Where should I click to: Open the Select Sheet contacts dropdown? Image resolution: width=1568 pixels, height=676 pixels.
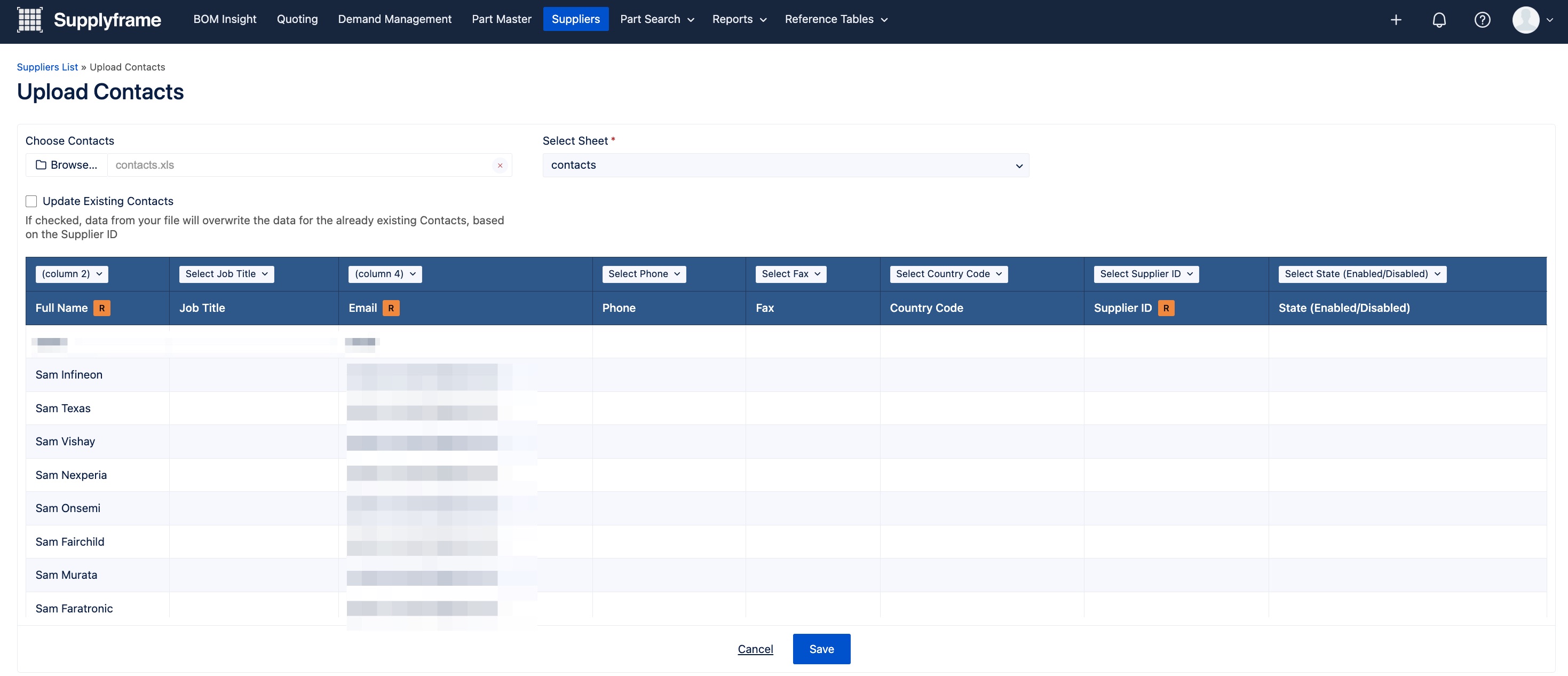point(785,166)
